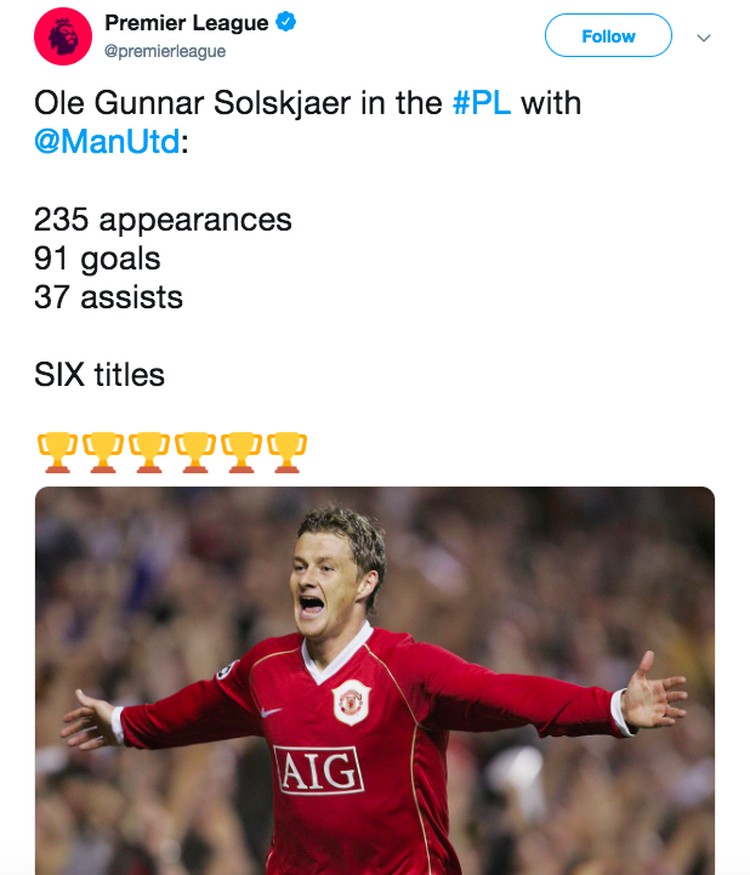Screen dimensions: 750x875
Task: Click the fifth trophy emoji
Action: coord(241,453)
